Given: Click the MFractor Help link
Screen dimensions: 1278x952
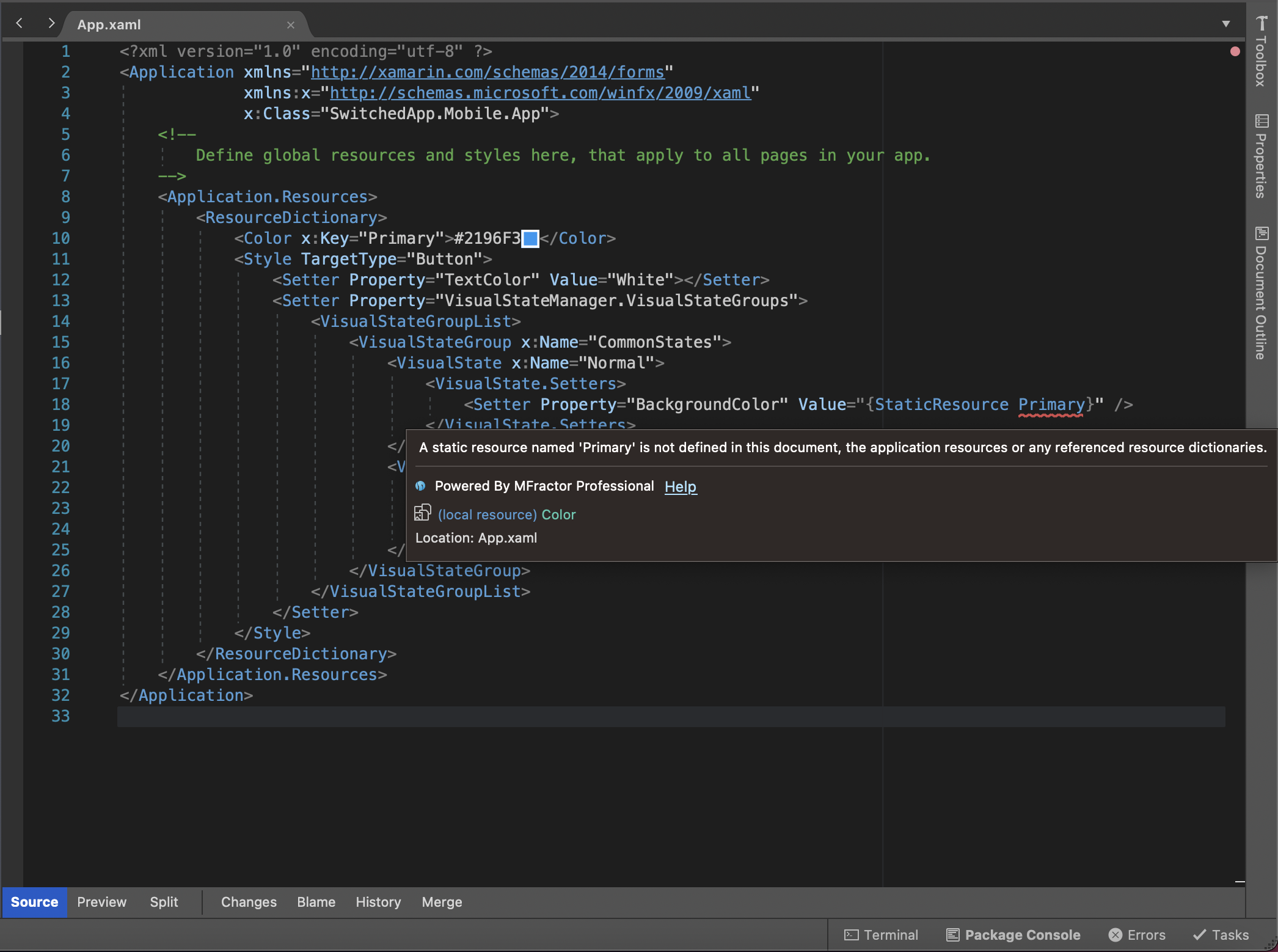Looking at the screenshot, I should (x=680, y=486).
